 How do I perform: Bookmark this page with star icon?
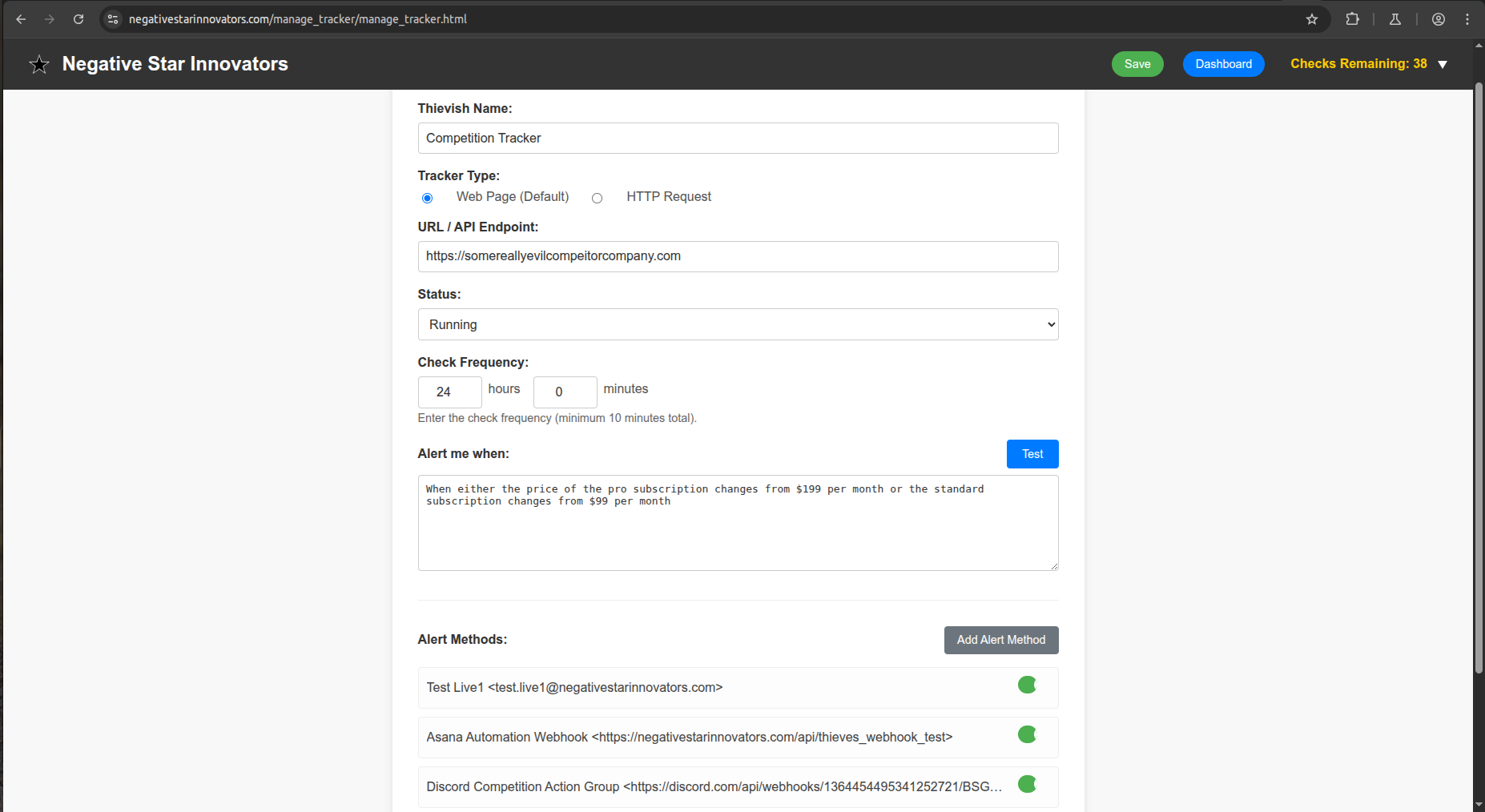[1312, 19]
